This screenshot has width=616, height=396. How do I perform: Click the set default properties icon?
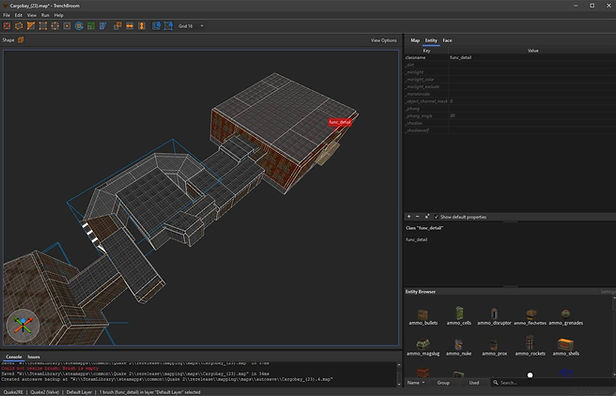[427, 217]
